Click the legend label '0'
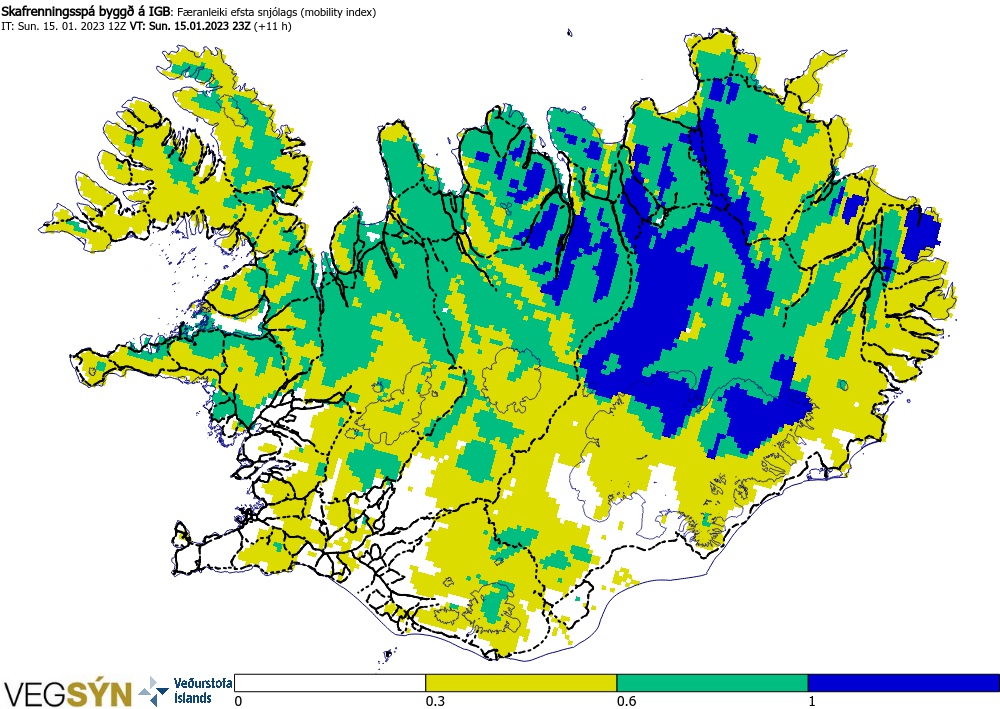Screen dimensions: 1000x709 tap(239, 701)
